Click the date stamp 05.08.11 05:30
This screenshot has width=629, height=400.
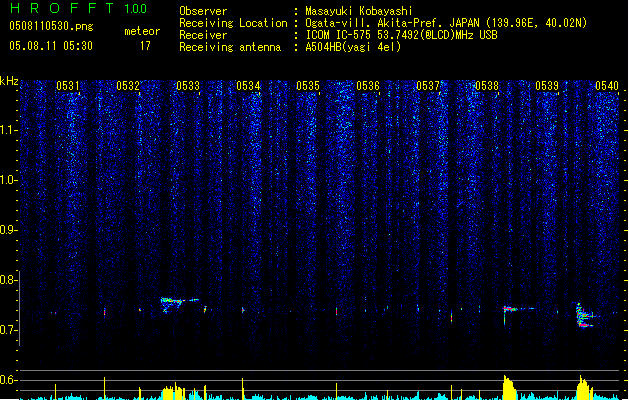51,46
